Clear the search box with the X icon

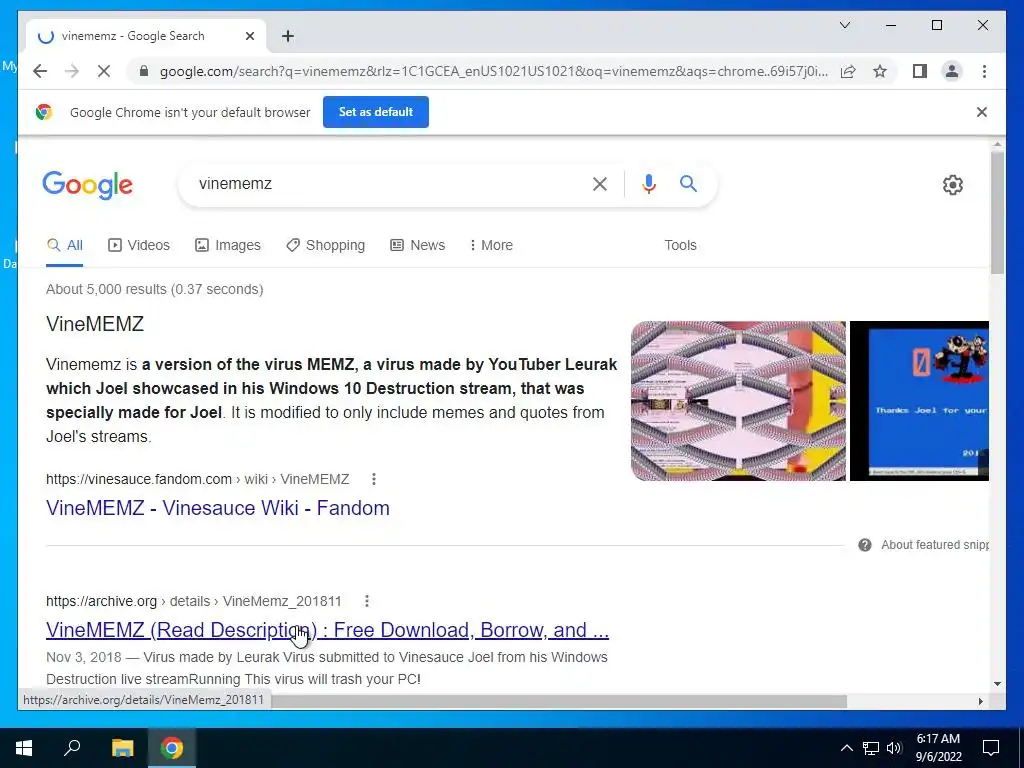click(600, 184)
